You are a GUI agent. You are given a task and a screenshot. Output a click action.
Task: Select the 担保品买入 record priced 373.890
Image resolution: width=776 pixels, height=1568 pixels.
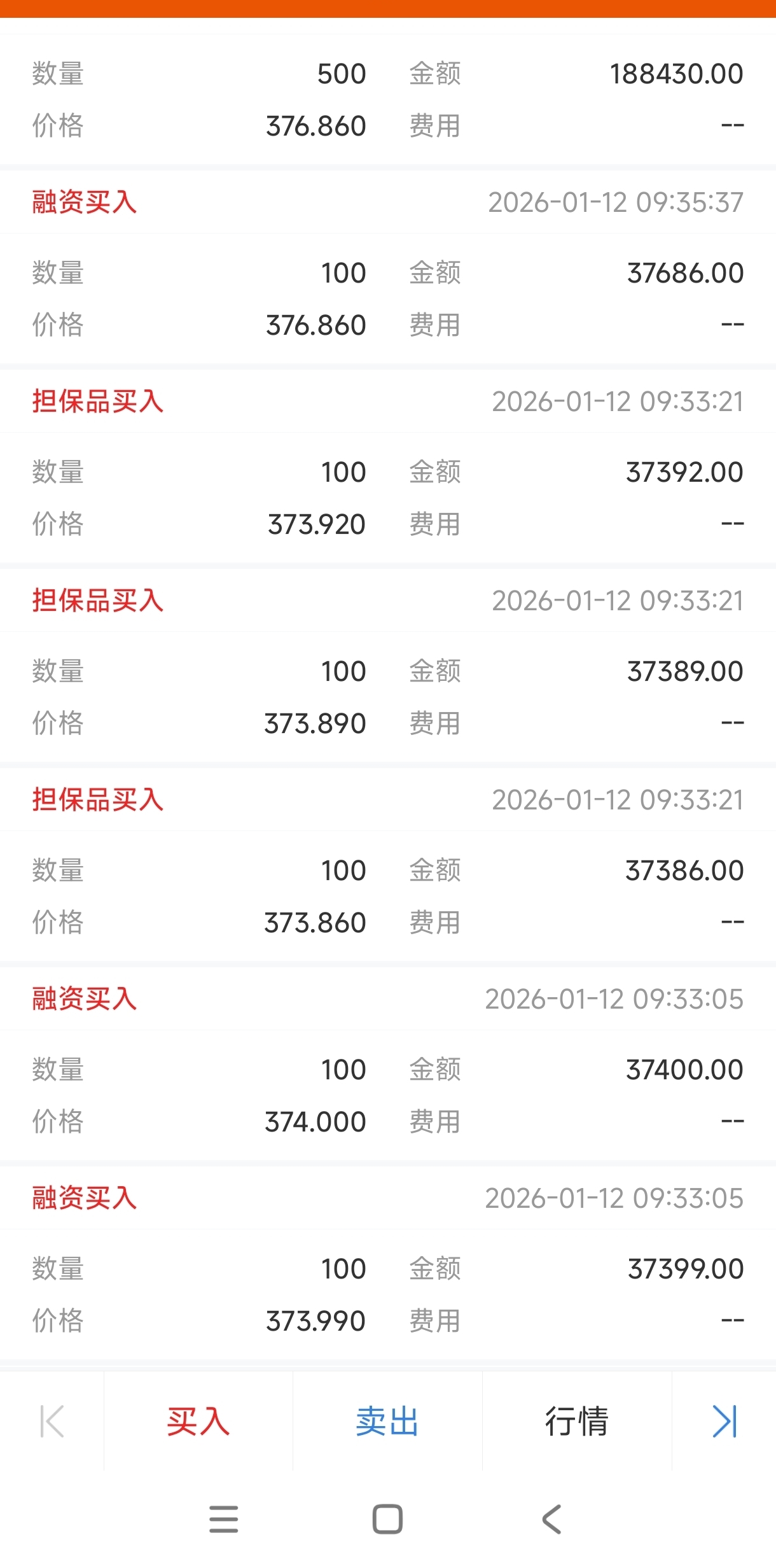click(388, 665)
